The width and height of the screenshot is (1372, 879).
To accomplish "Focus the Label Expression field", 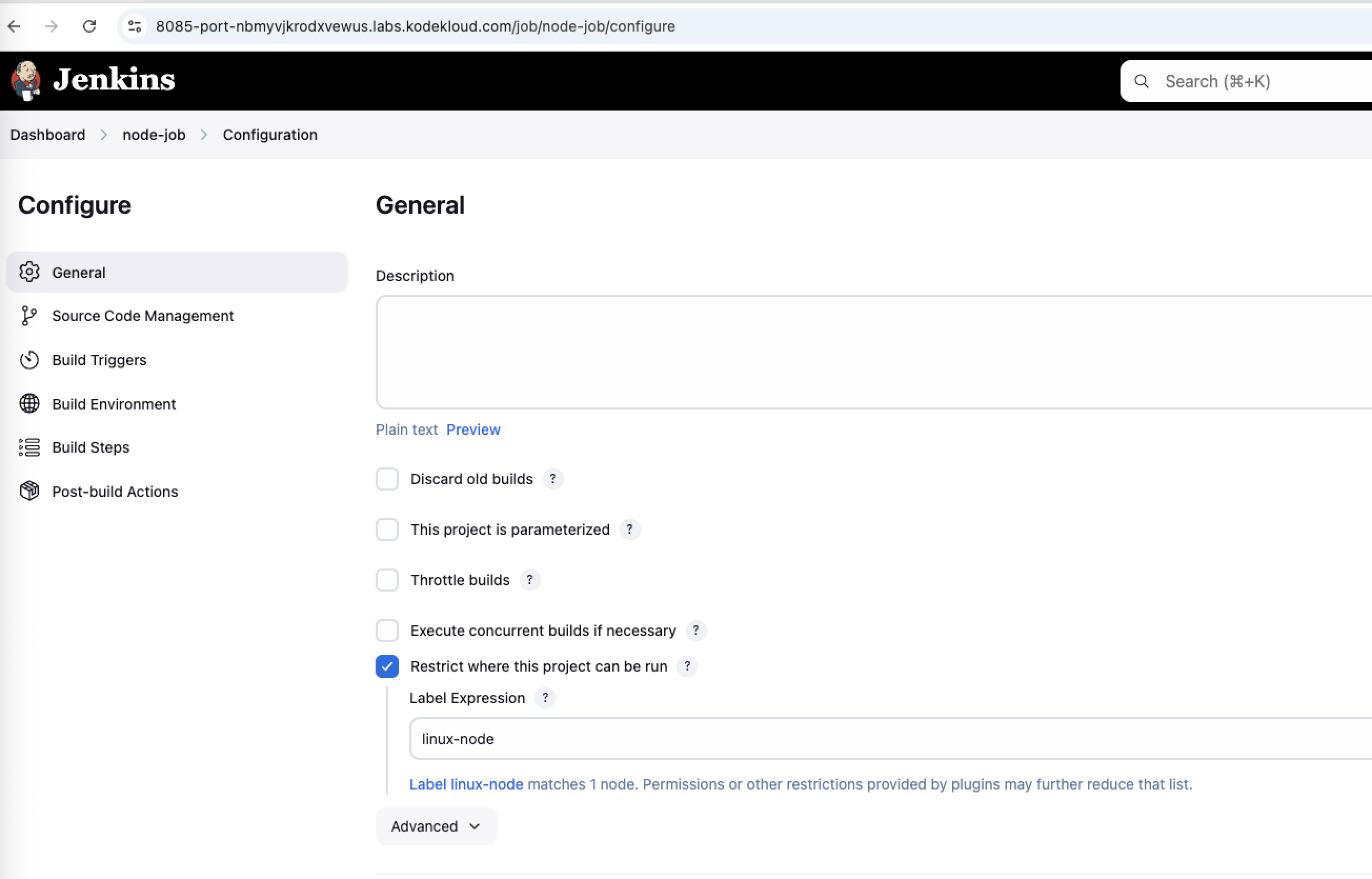I will pyautogui.click(x=891, y=738).
